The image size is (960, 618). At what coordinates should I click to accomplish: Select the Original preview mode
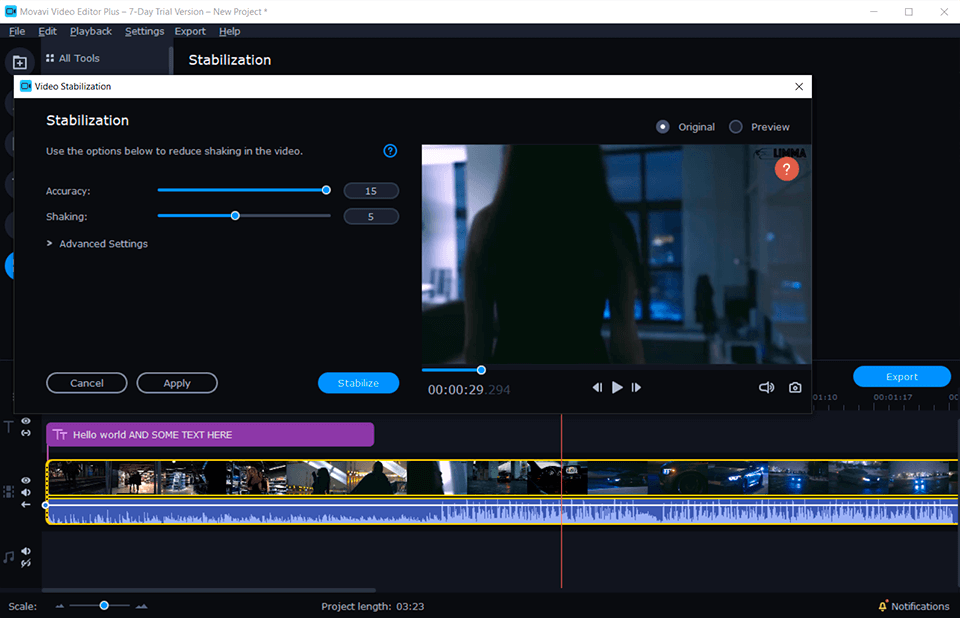[663, 127]
